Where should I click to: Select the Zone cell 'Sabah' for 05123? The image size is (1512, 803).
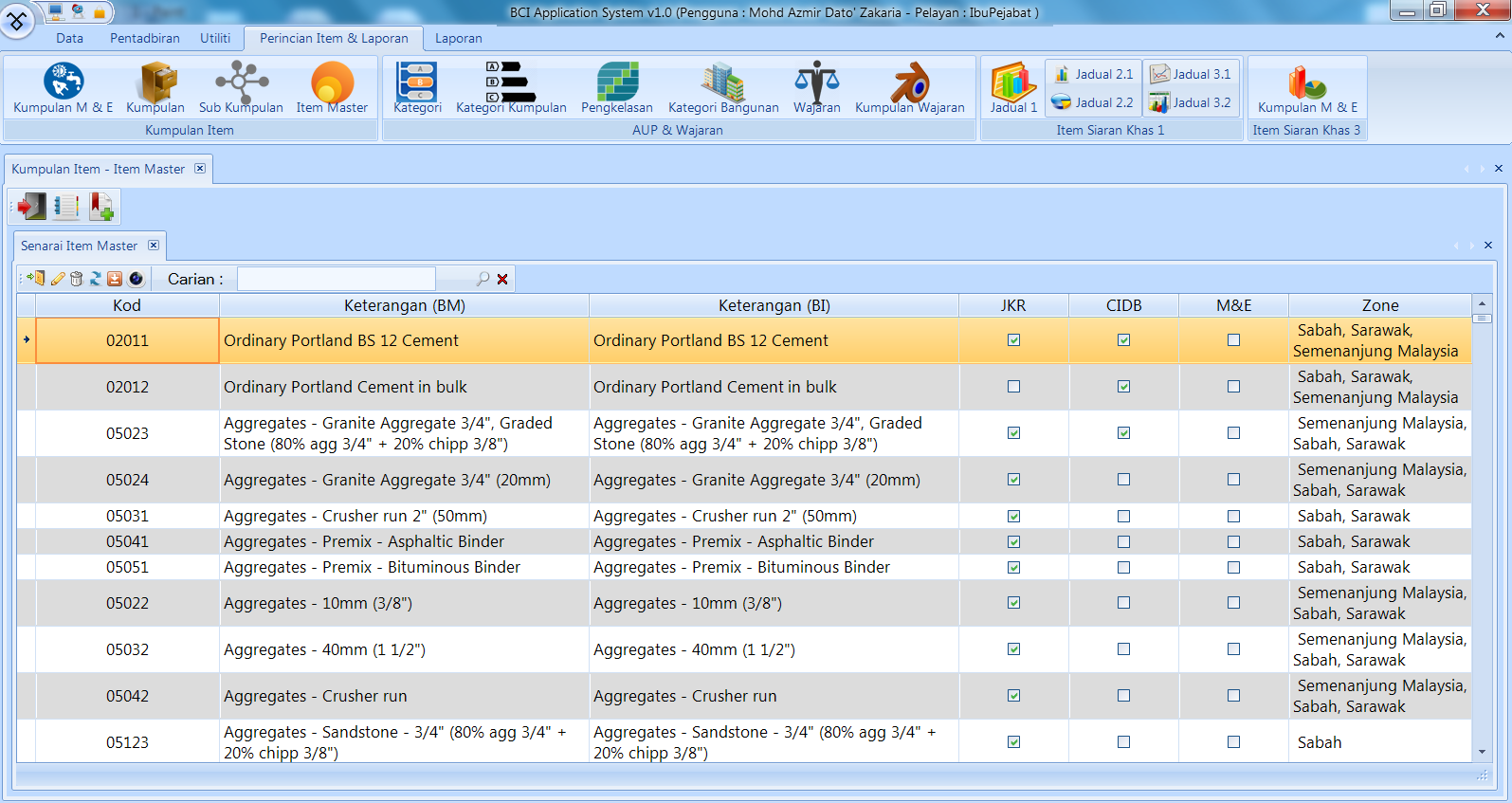[1380, 742]
